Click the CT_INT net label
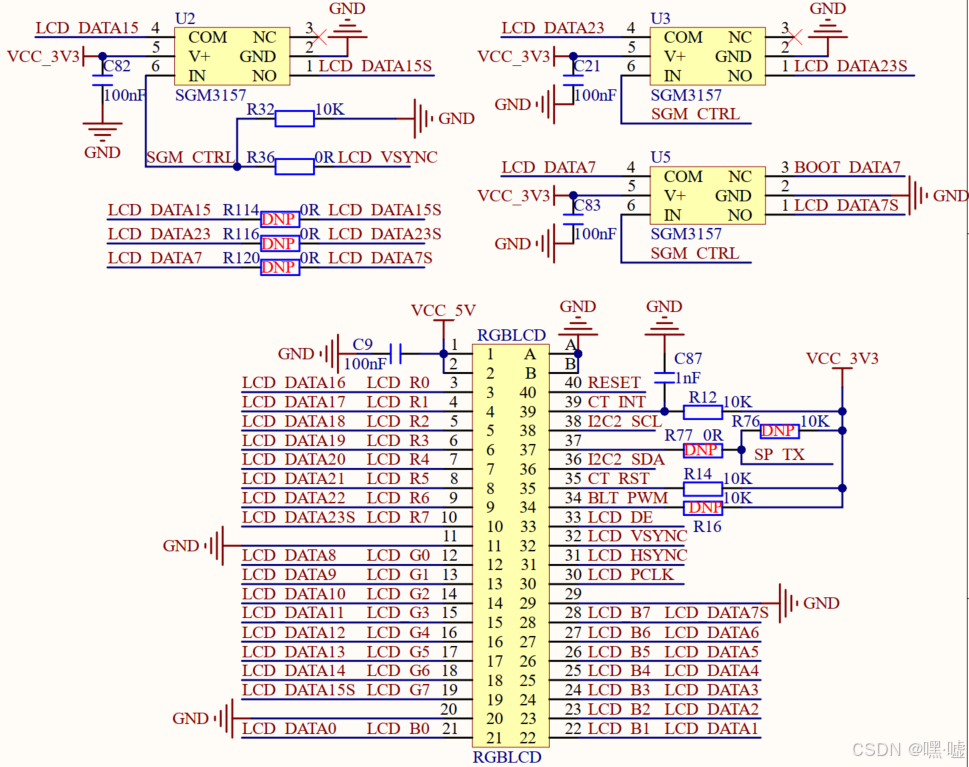Image resolution: width=969 pixels, height=767 pixels. [616, 402]
